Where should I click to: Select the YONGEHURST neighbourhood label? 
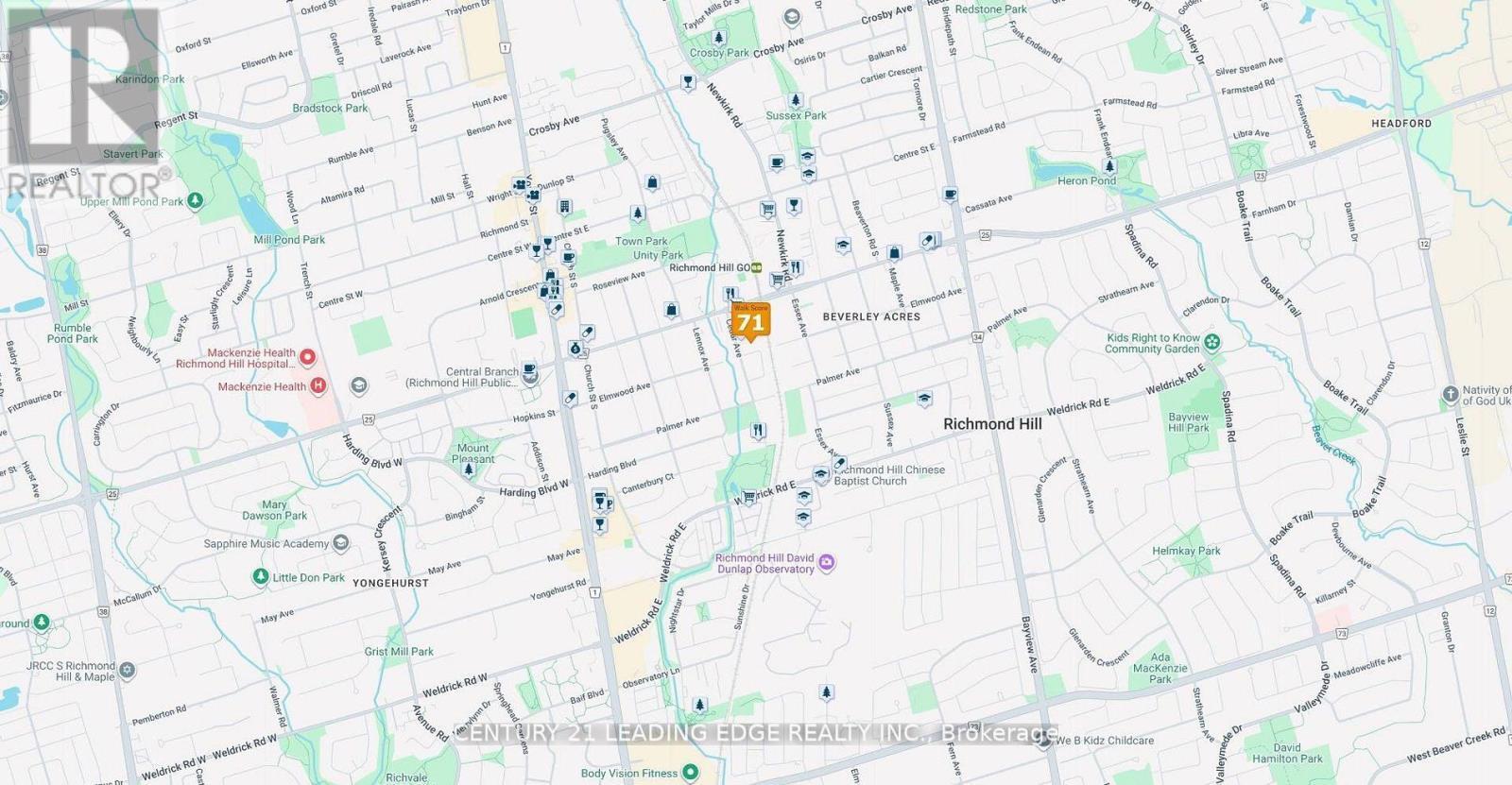coord(390,583)
